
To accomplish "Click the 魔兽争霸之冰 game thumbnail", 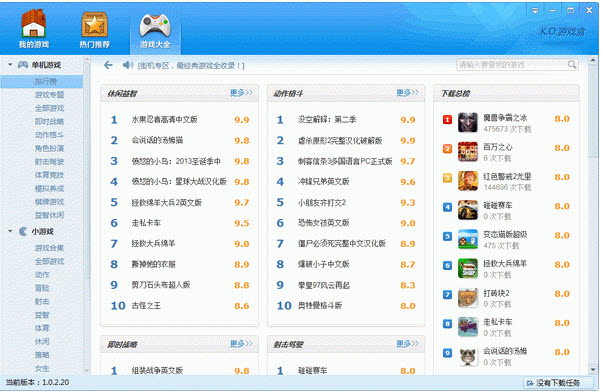I will tap(468, 122).
